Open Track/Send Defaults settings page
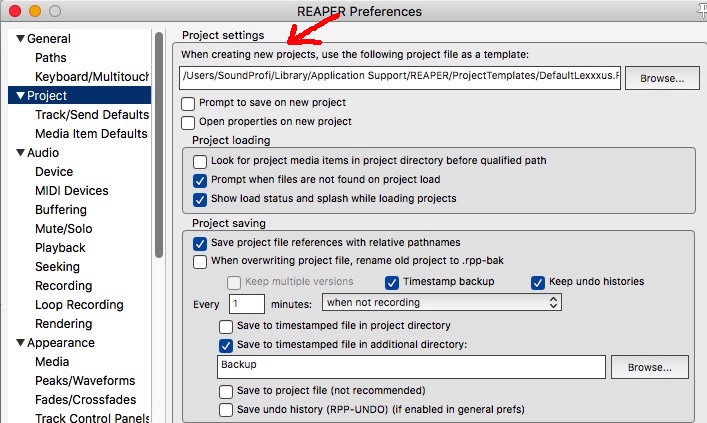707x423 pixels. click(x=91, y=115)
